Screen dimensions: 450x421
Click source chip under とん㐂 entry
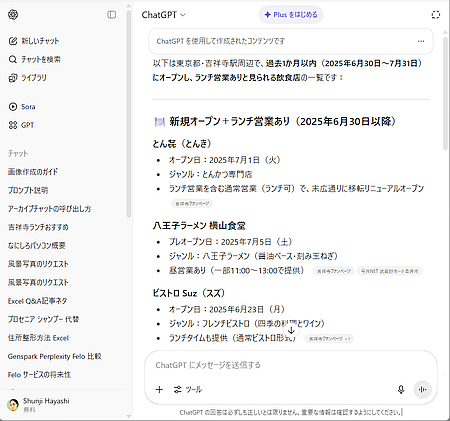point(192,203)
